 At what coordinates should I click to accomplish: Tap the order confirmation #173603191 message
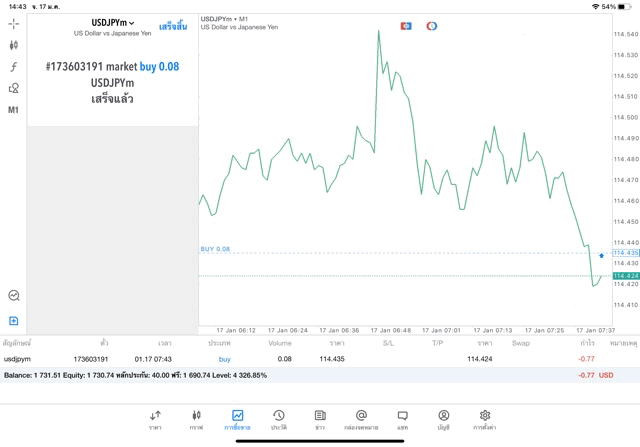[x=113, y=83]
